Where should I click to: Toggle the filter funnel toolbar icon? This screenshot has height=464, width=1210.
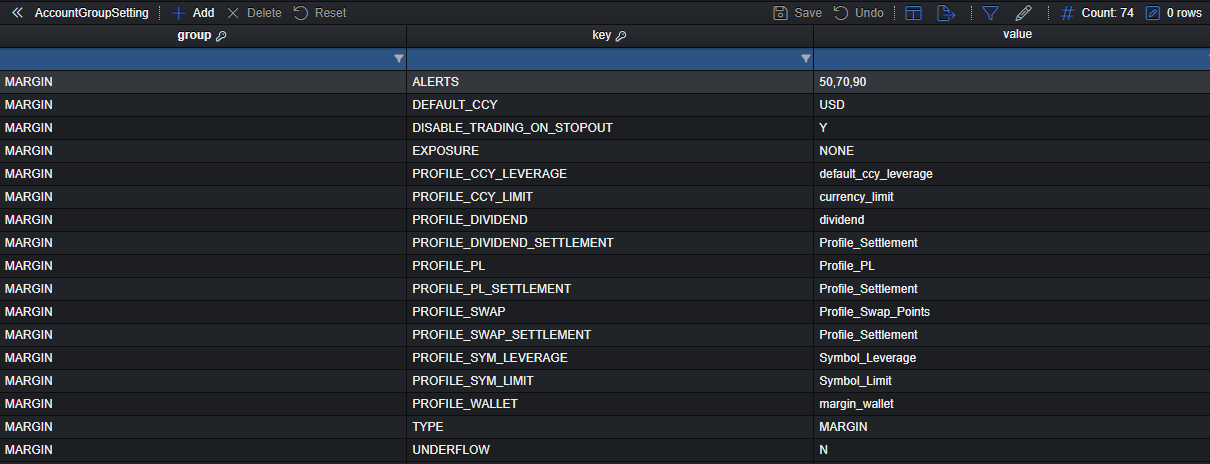point(990,13)
